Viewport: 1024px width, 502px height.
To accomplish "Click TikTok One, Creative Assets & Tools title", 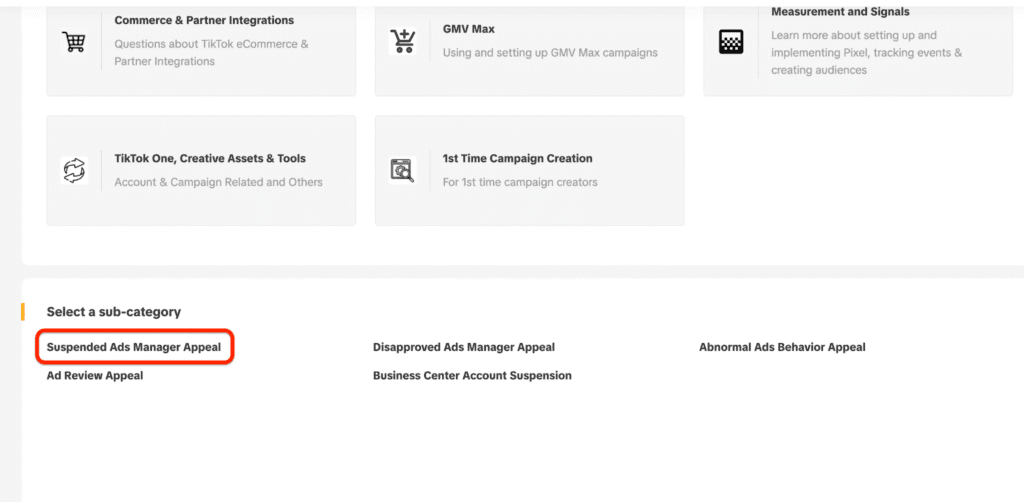I will click(x=210, y=158).
